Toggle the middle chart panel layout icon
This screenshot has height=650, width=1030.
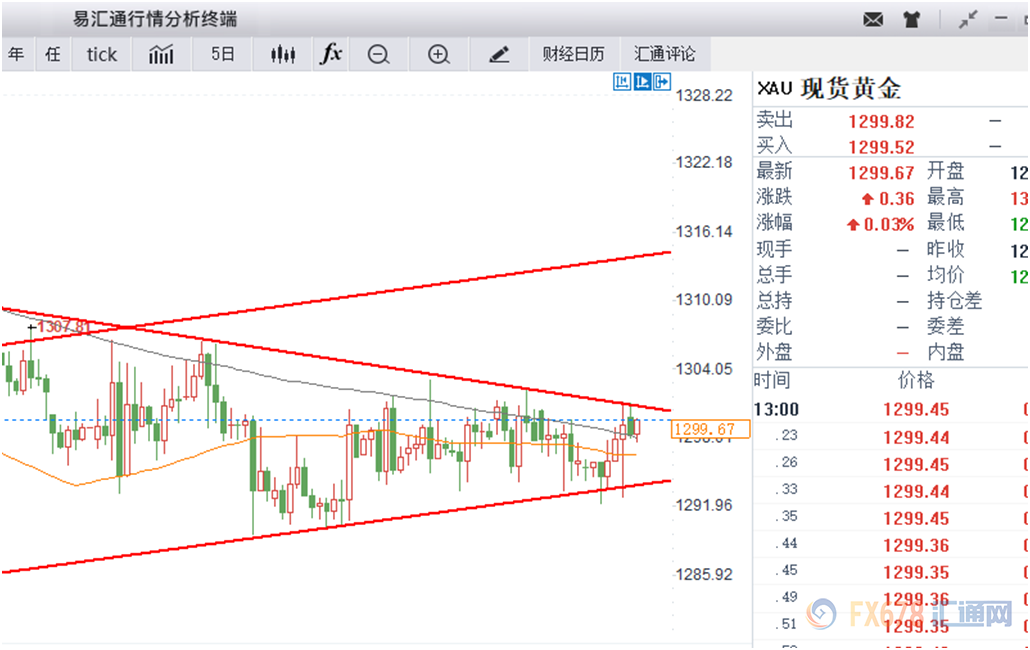[642, 82]
